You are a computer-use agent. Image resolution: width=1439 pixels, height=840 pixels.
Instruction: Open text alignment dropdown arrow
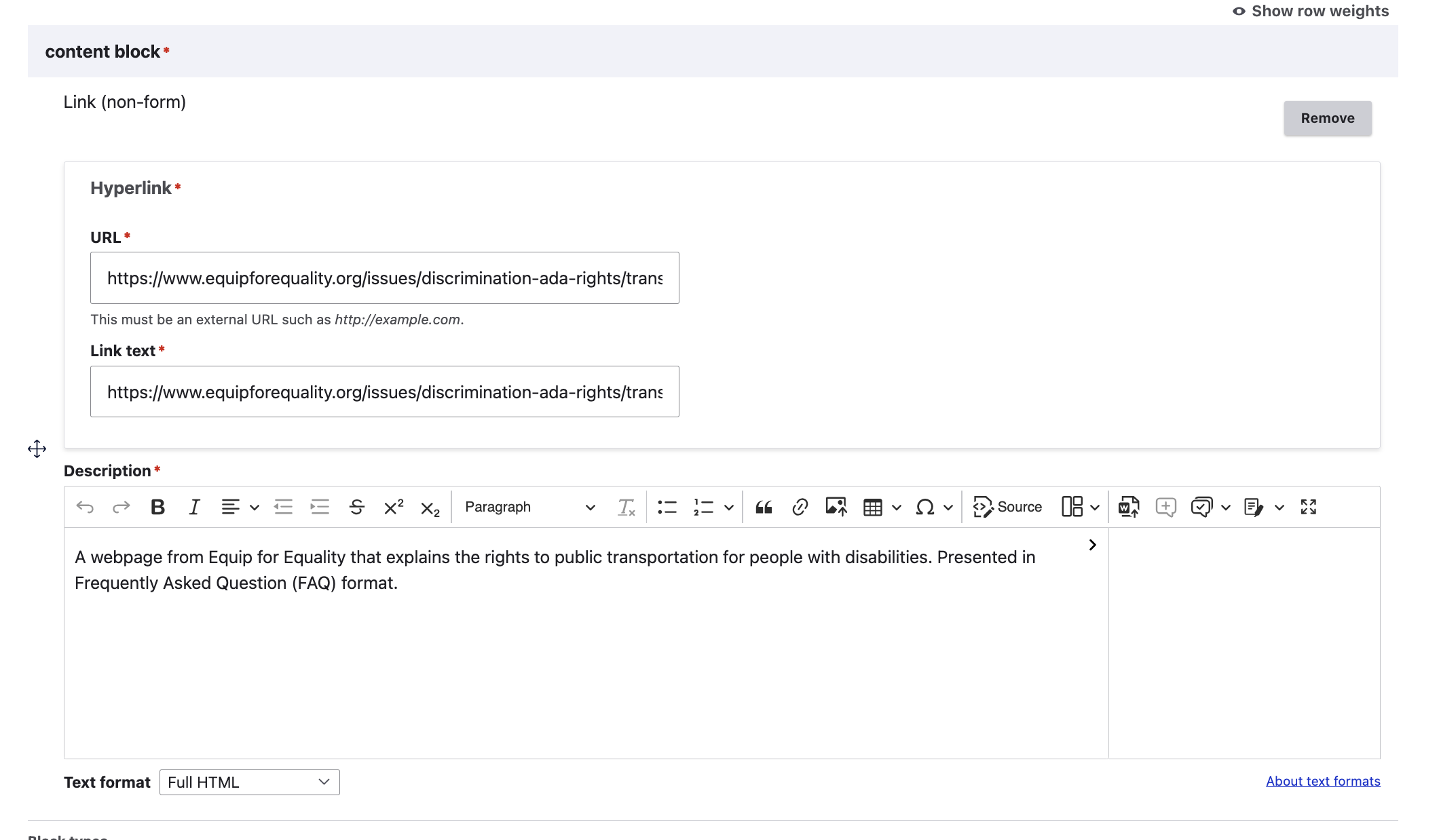255,507
